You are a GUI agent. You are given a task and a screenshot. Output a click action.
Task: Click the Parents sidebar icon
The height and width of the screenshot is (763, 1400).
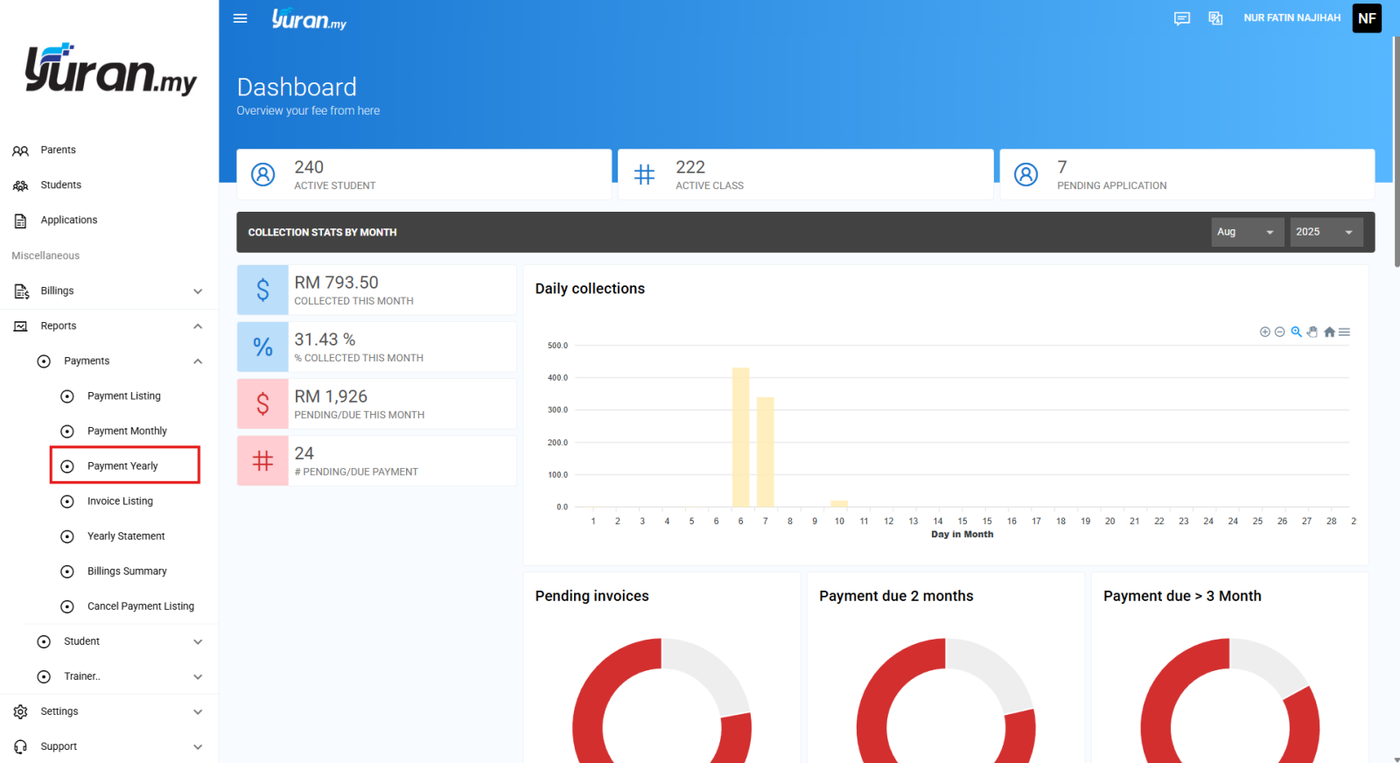(20, 150)
